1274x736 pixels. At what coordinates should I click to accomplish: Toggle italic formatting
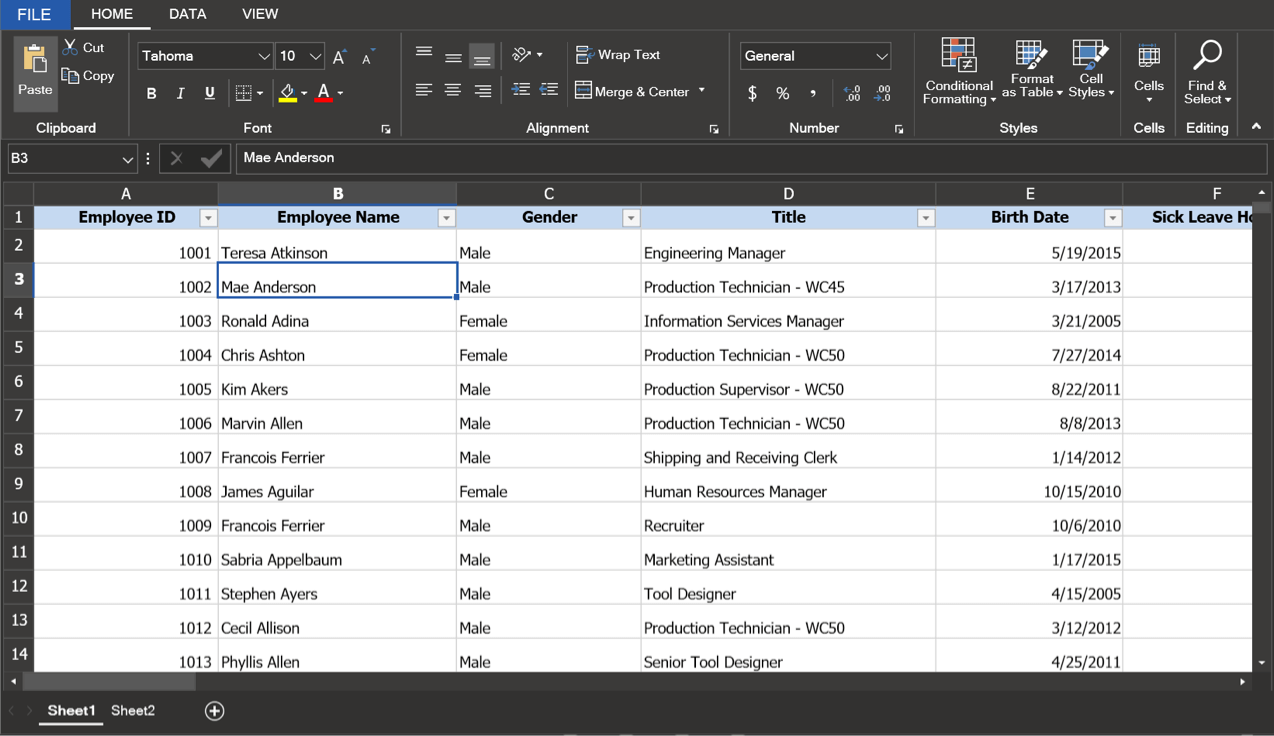[180, 93]
